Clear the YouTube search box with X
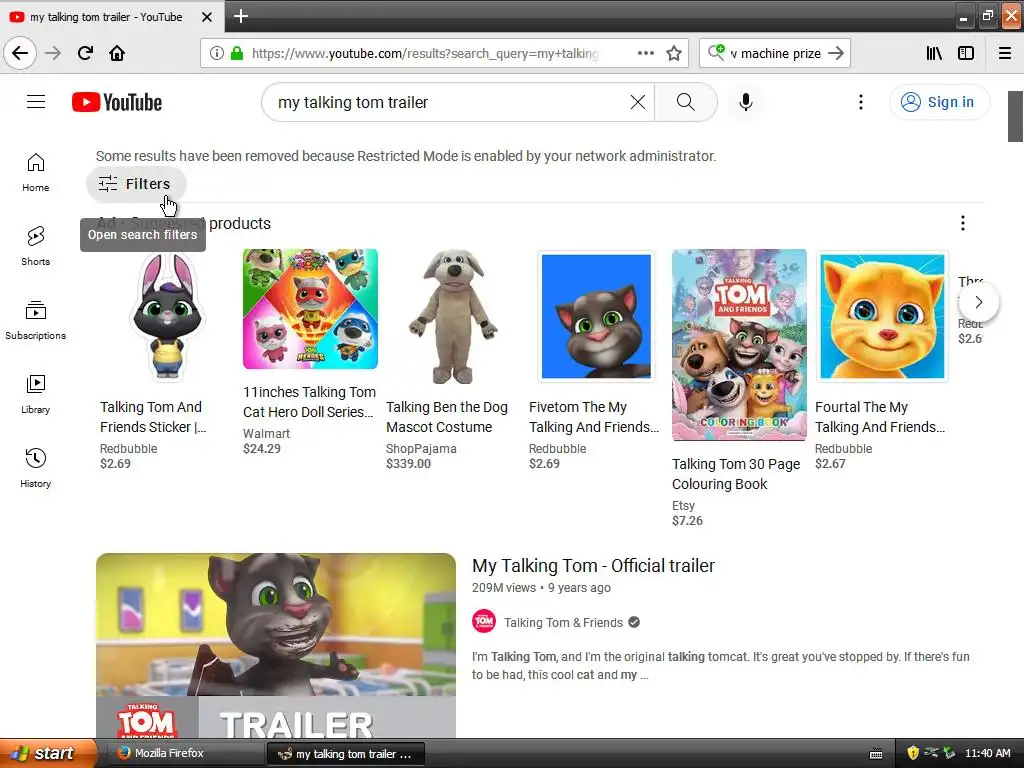 click(x=637, y=102)
